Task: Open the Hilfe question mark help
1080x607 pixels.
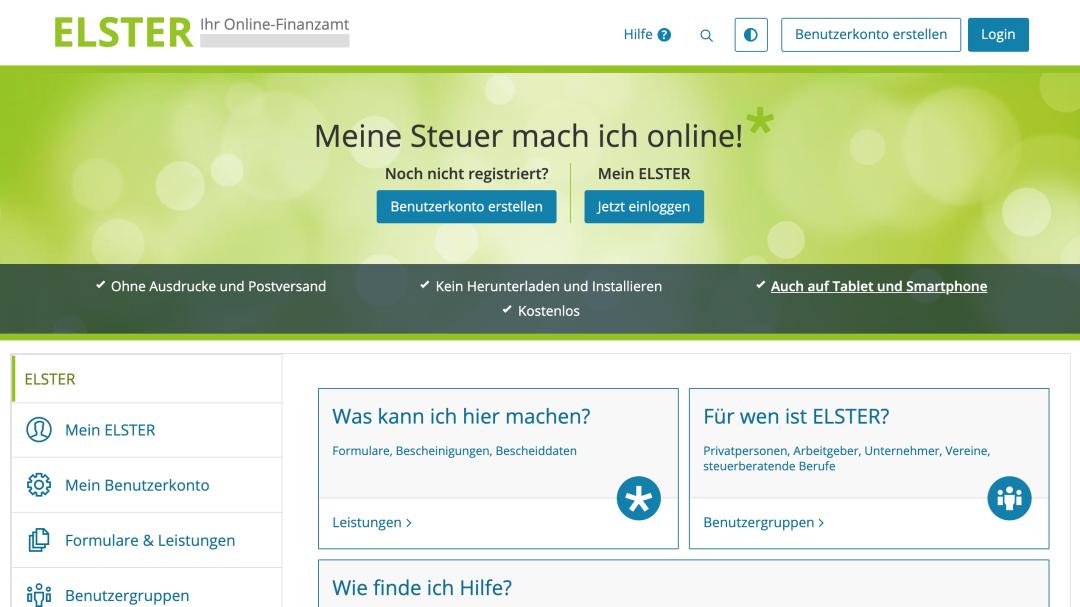Action: point(664,34)
